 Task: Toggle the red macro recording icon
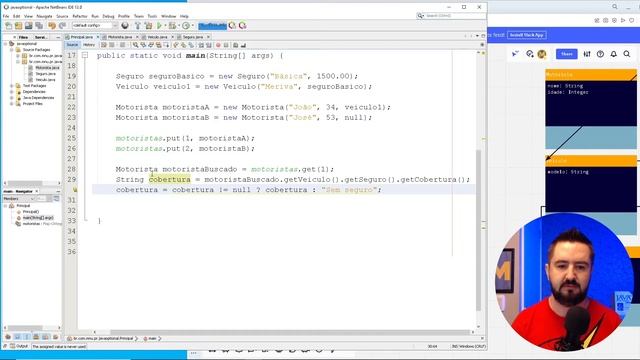click(x=218, y=45)
